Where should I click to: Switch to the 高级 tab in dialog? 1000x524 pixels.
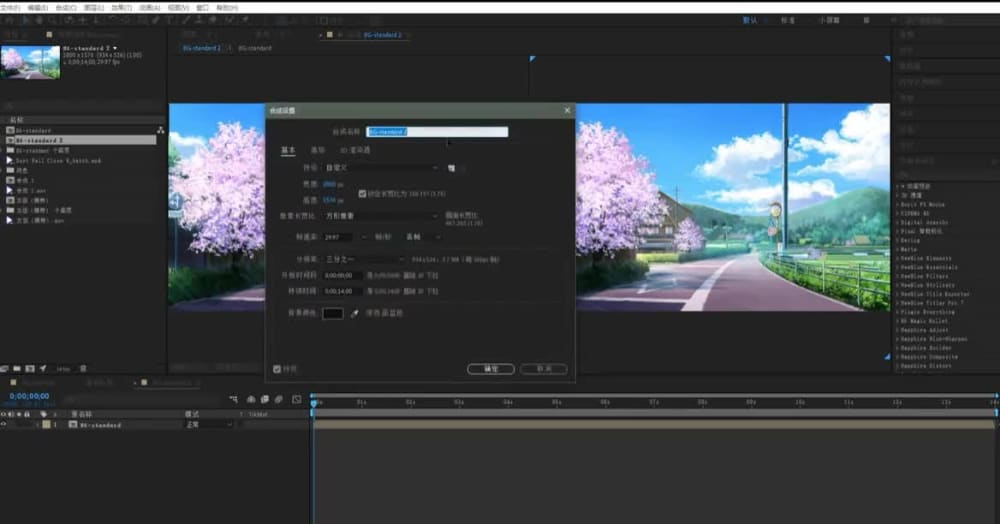coord(318,150)
